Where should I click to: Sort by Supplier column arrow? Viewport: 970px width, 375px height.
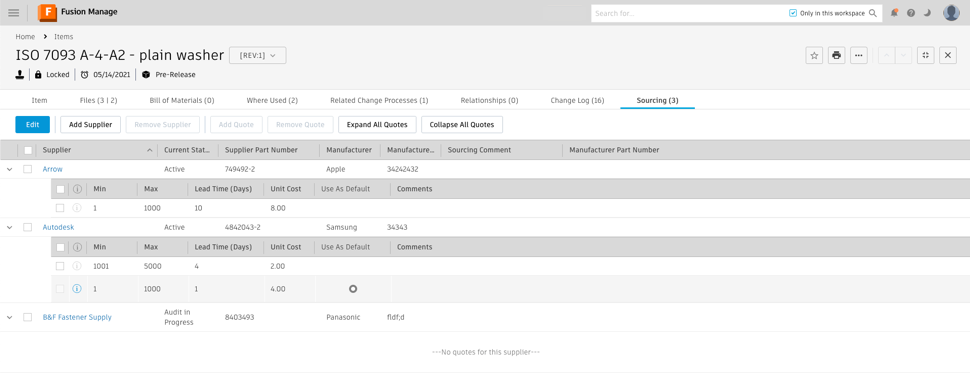(150, 150)
